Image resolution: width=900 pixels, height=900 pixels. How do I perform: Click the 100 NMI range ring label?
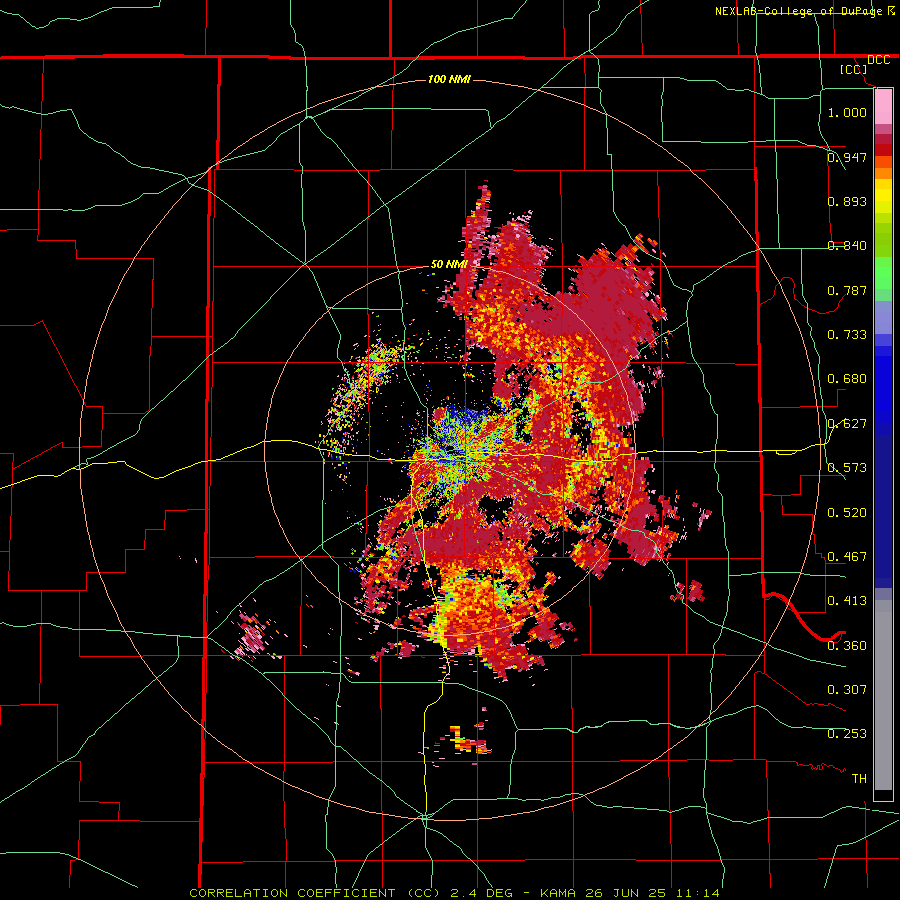(449, 79)
